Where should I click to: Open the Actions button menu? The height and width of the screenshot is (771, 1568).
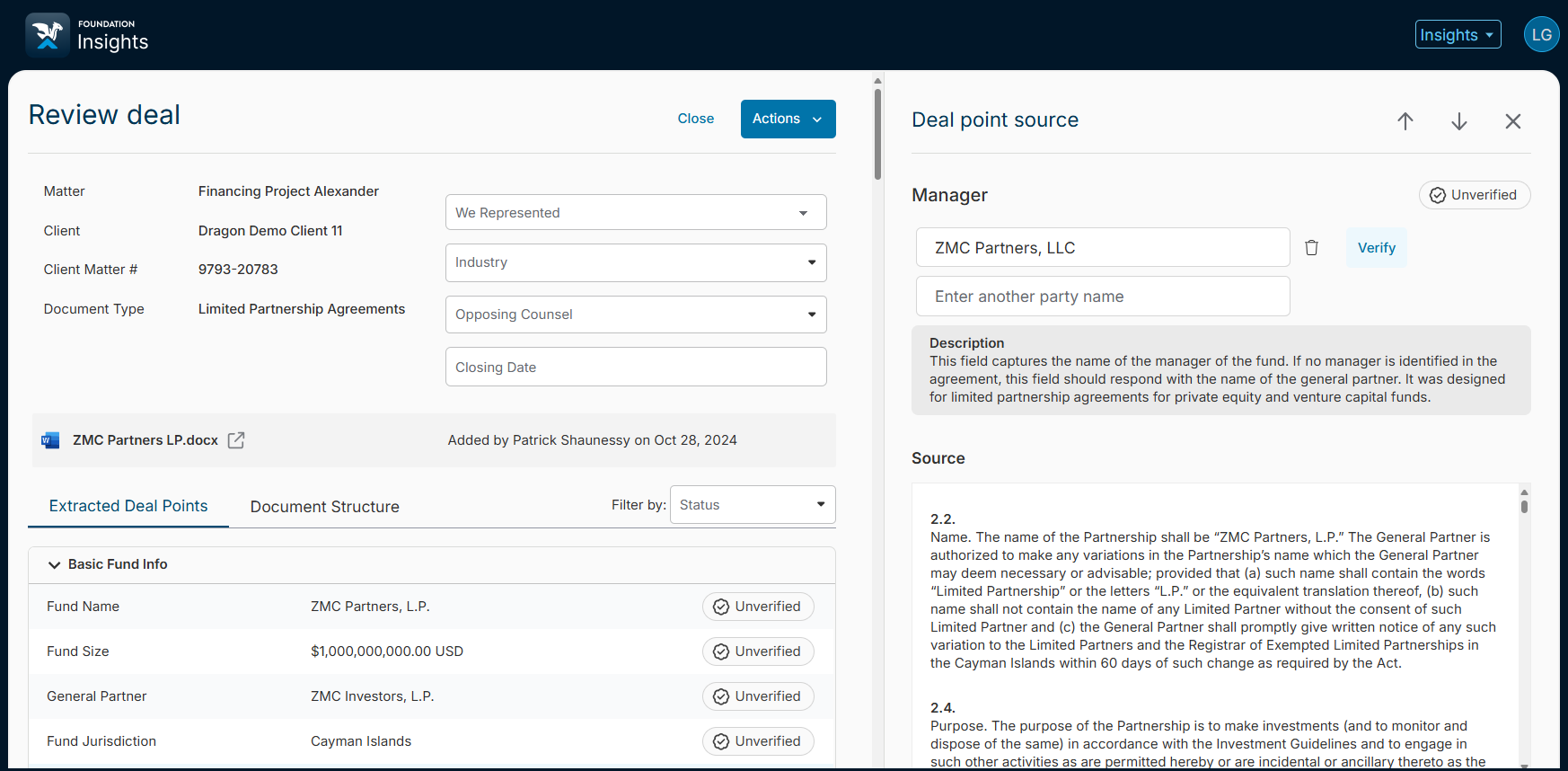788,119
